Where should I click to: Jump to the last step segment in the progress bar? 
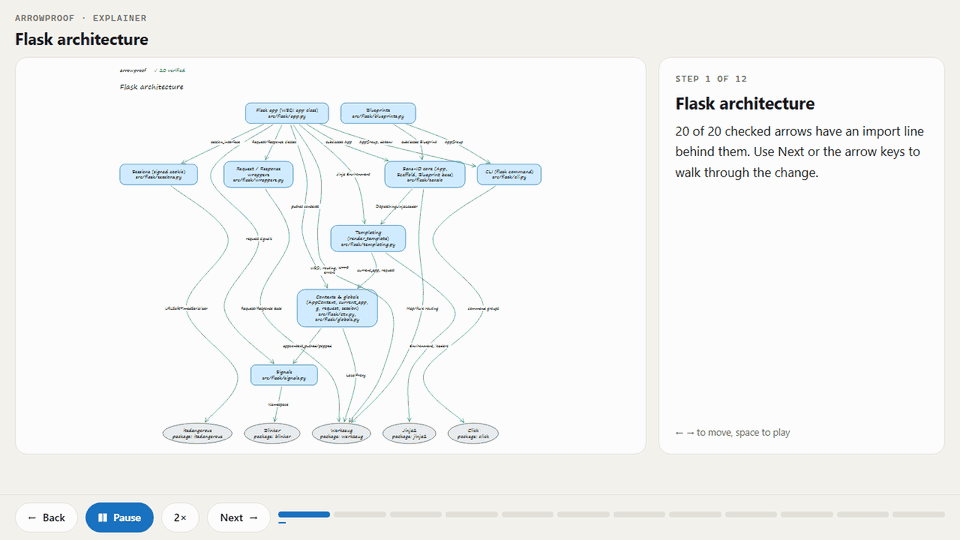pyautogui.click(x=918, y=514)
